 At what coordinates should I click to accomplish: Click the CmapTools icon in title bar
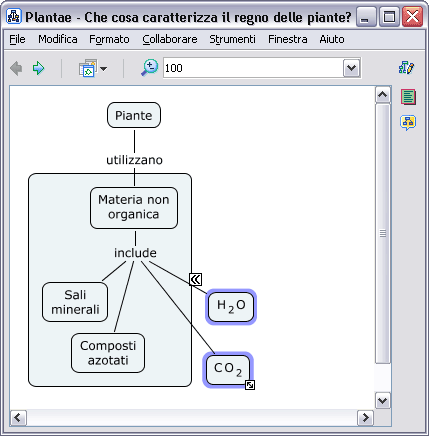(14, 16)
